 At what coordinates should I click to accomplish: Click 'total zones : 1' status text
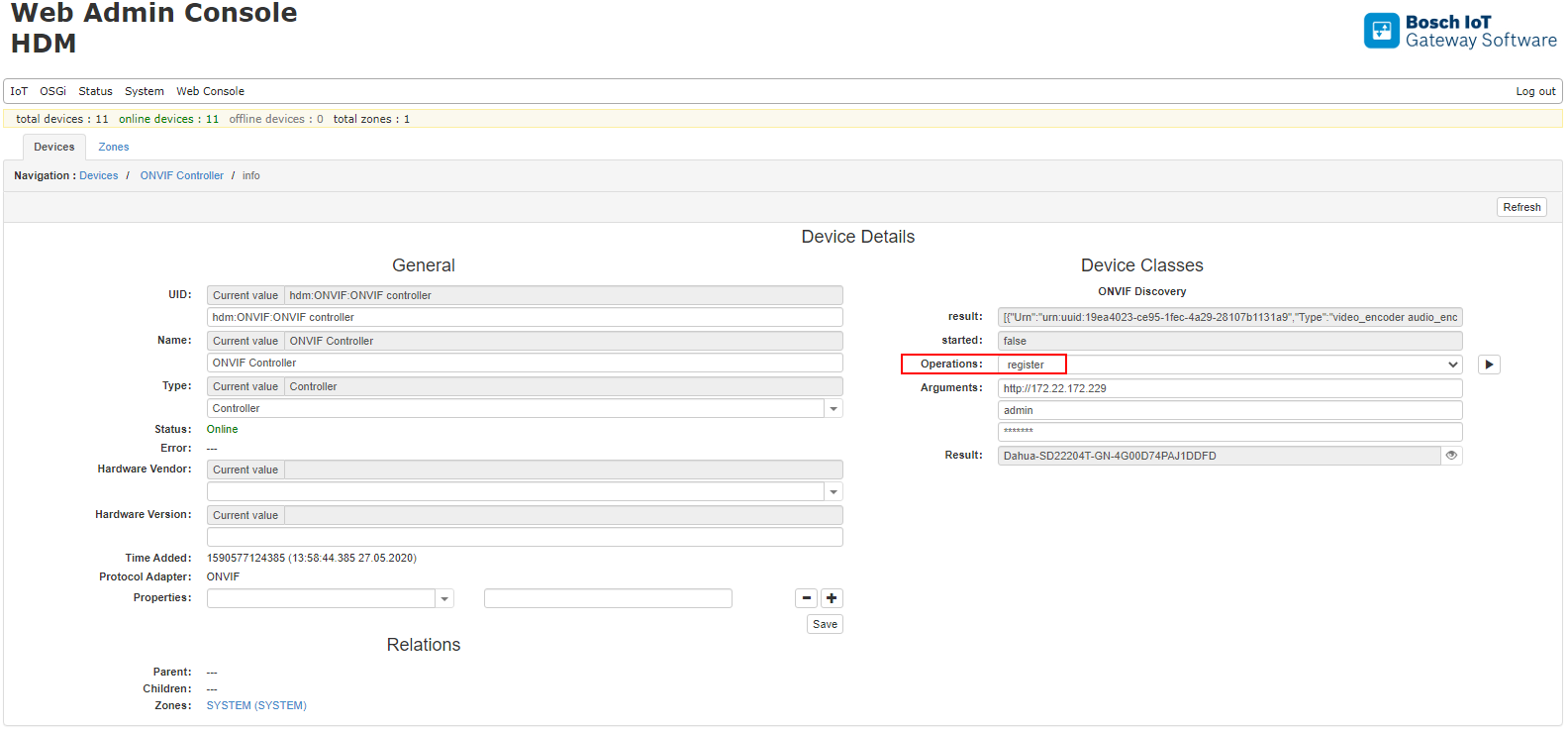pyautogui.click(x=371, y=119)
